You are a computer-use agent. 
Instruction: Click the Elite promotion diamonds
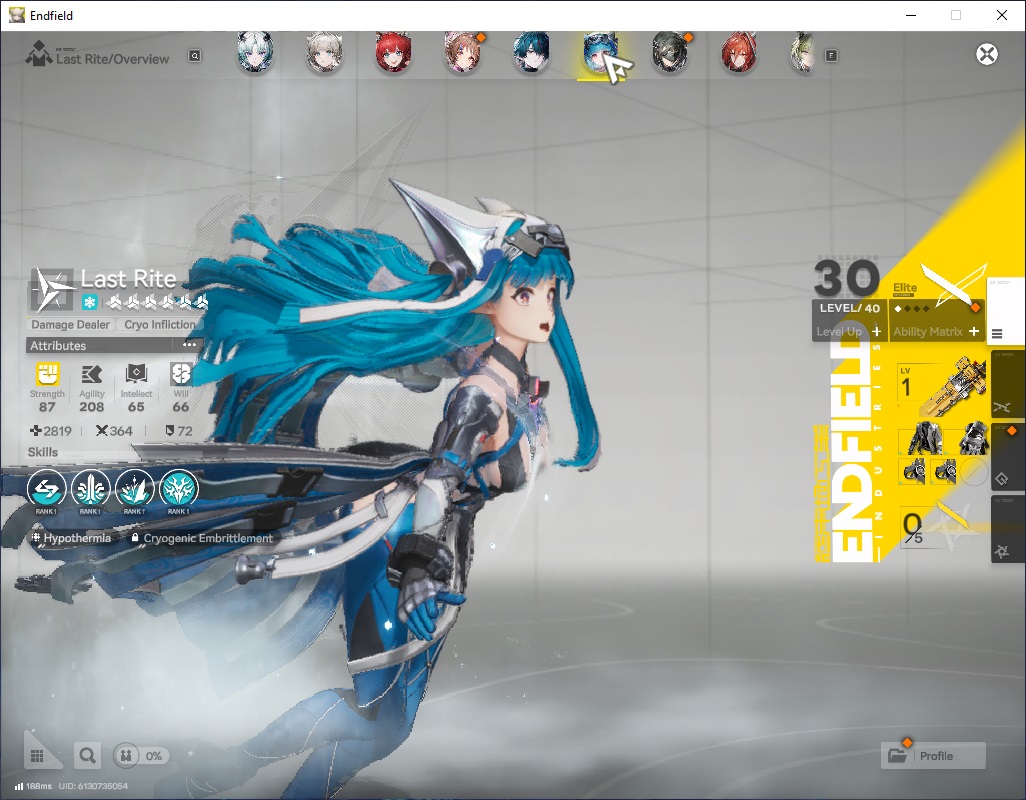click(911, 308)
